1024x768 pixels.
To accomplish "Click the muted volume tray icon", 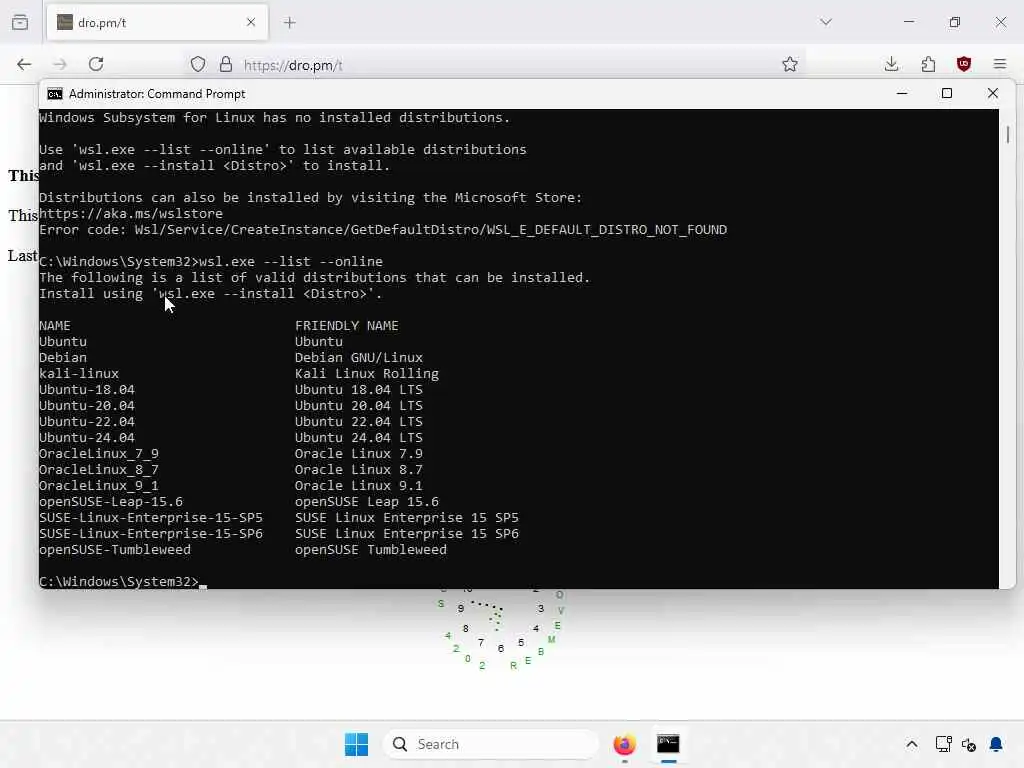I will 968,744.
